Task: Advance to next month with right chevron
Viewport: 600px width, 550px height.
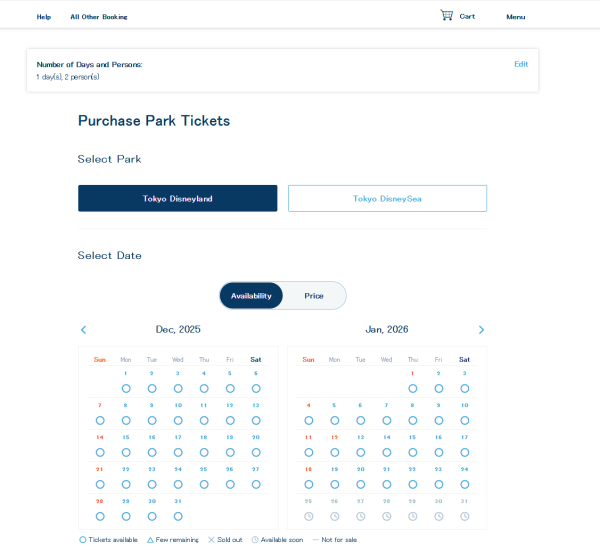Action: [x=481, y=330]
